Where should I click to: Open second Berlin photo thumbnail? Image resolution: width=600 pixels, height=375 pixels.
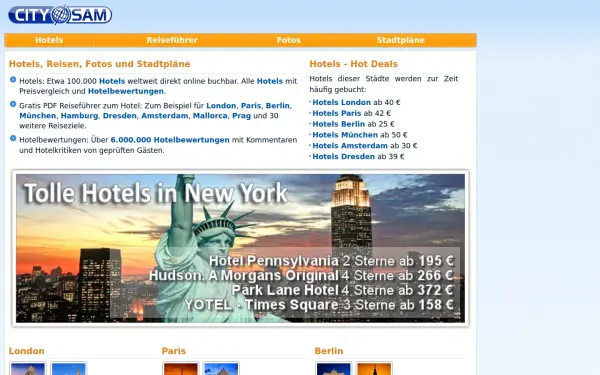pyautogui.click(x=374, y=368)
